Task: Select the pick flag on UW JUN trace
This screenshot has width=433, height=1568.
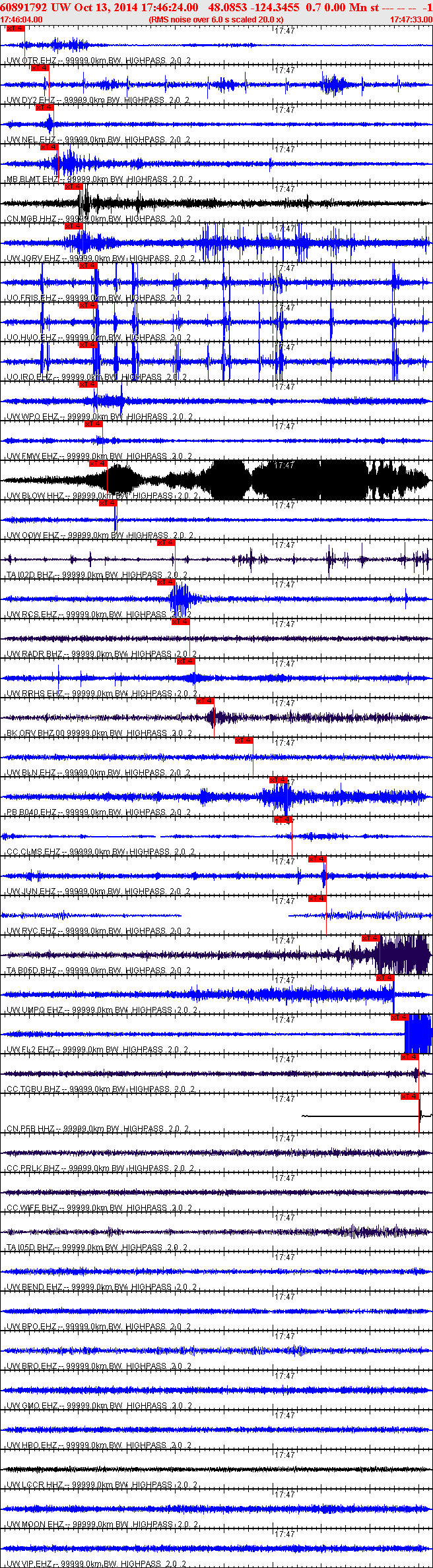Action: point(317,859)
